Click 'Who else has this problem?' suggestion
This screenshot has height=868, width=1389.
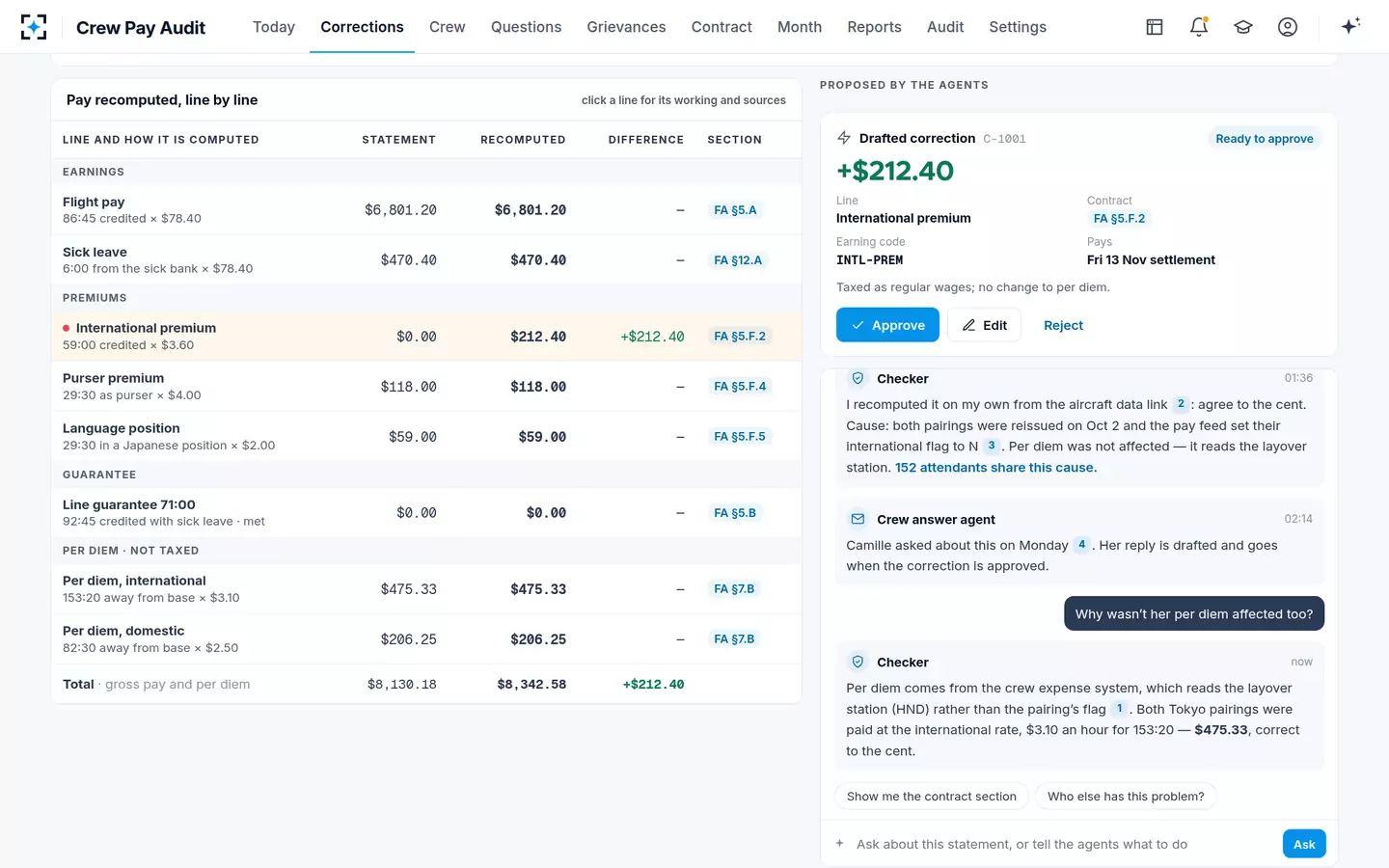pyautogui.click(x=1126, y=797)
